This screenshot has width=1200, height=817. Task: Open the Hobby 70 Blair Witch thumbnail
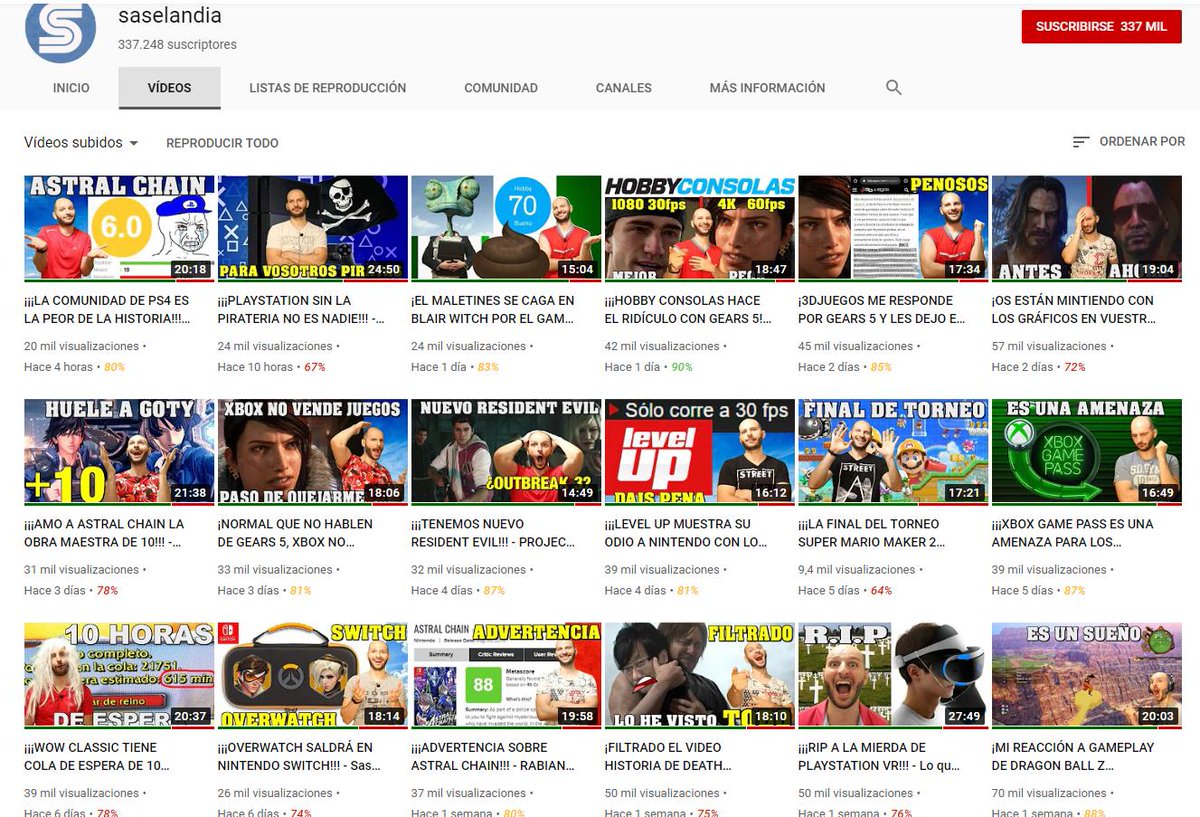[x=506, y=229]
